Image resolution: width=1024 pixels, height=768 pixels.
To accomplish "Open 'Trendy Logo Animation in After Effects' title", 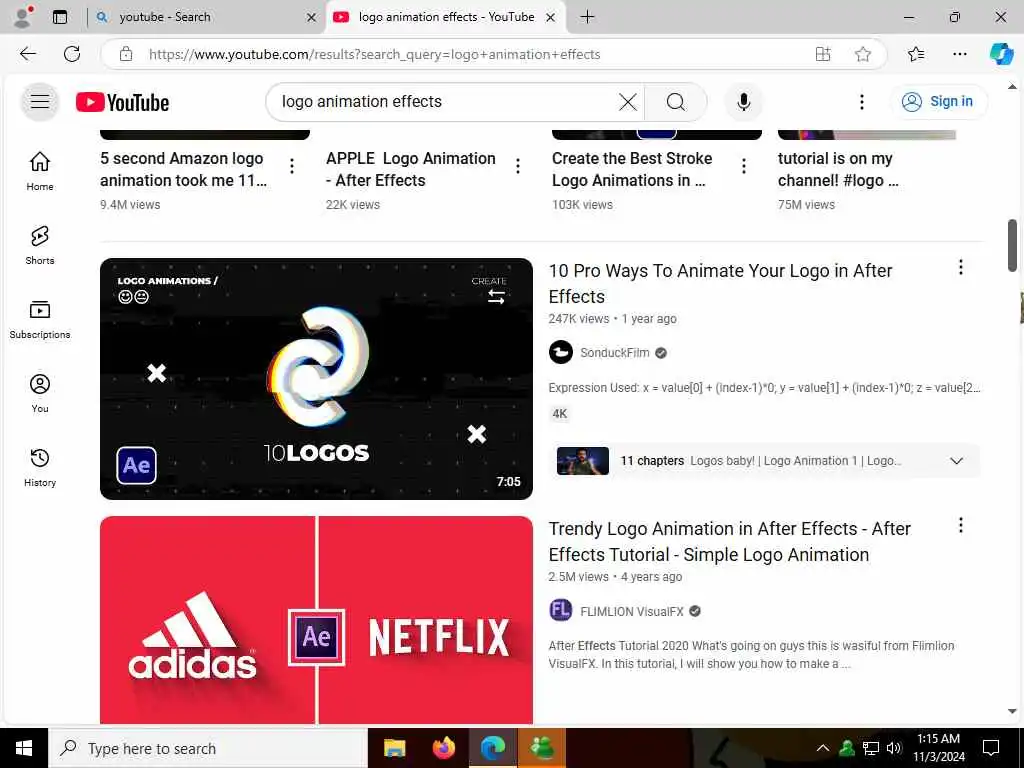I will click(729, 541).
